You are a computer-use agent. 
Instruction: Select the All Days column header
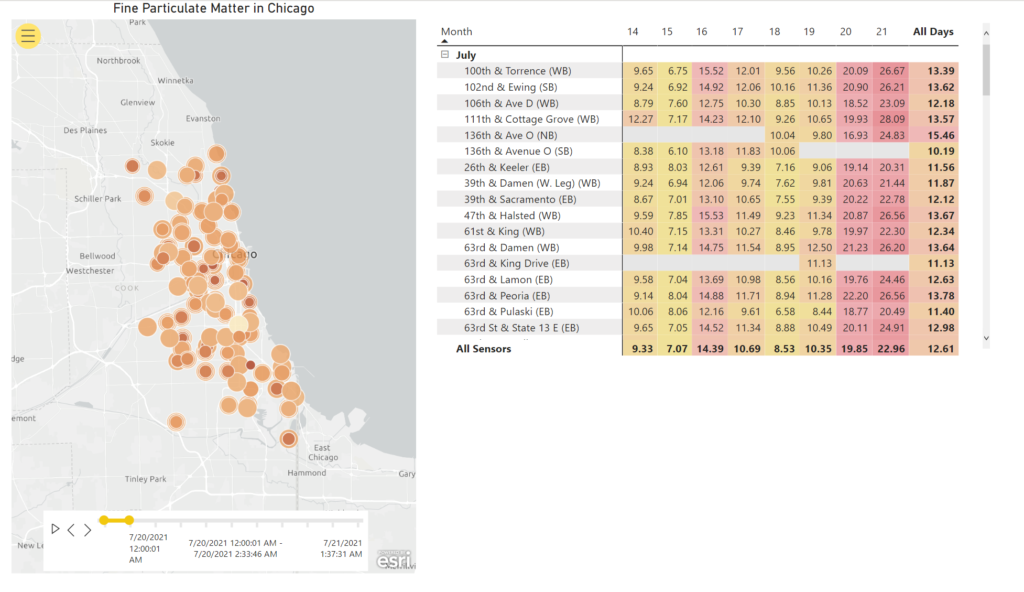(932, 31)
